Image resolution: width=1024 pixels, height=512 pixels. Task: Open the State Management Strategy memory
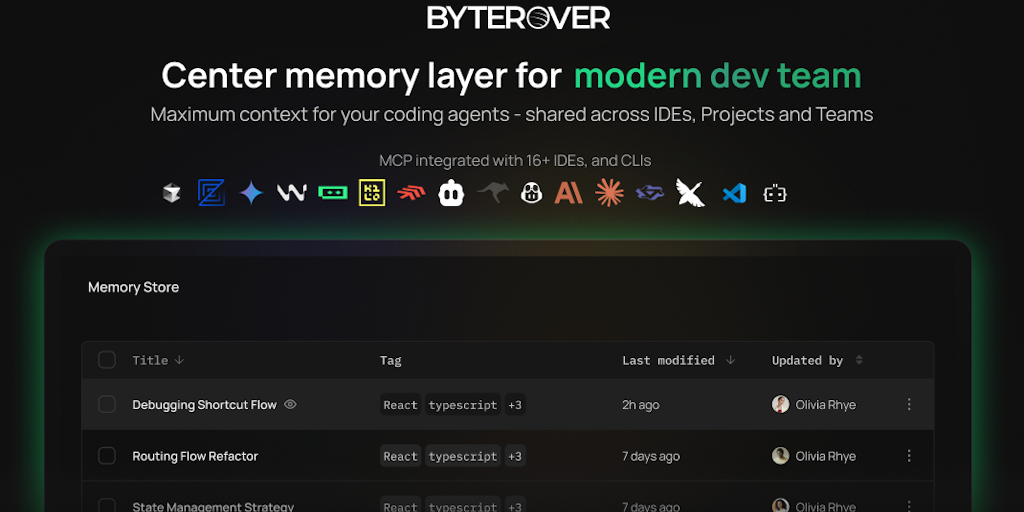[x=213, y=507]
